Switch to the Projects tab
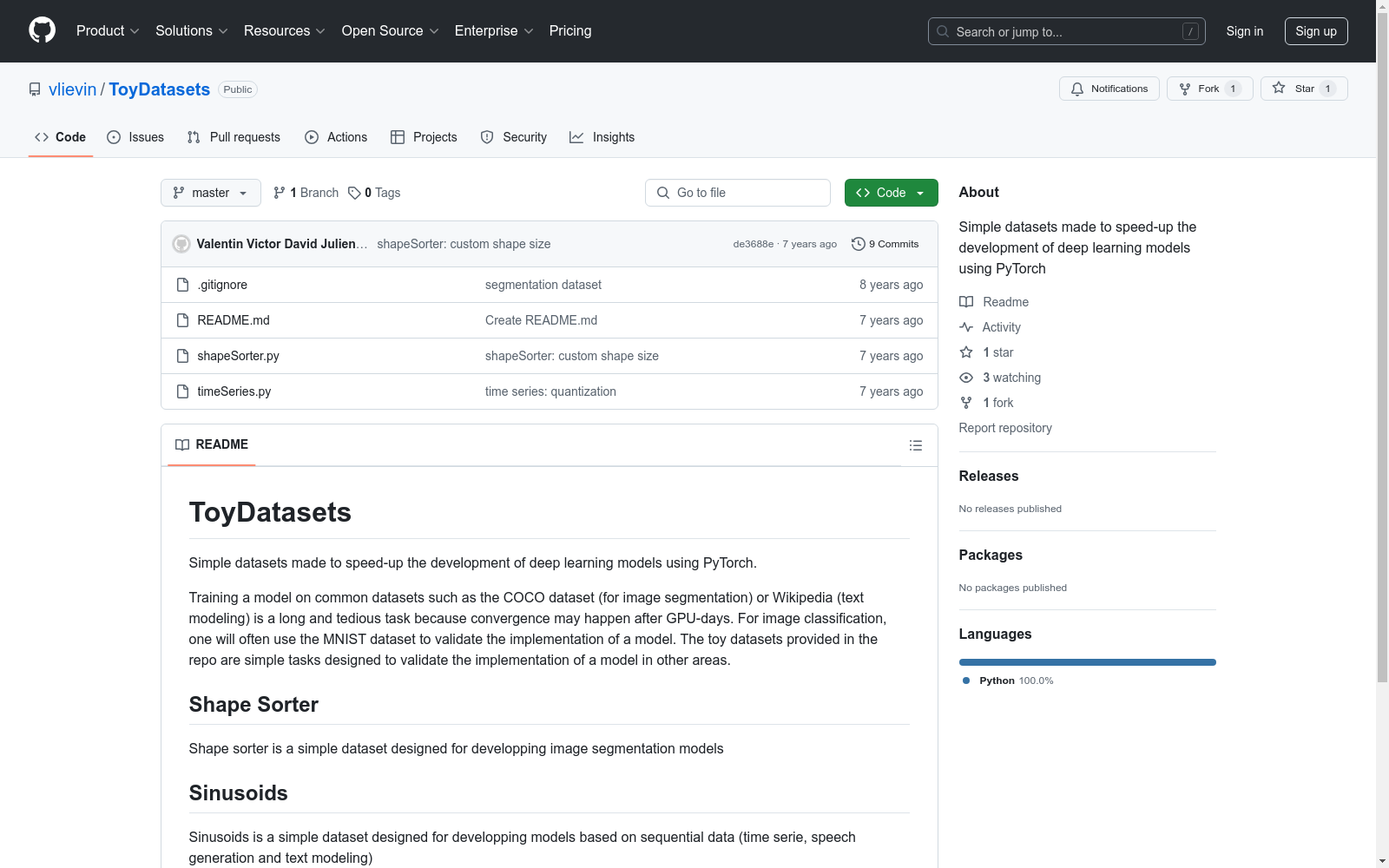 click(424, 137)
